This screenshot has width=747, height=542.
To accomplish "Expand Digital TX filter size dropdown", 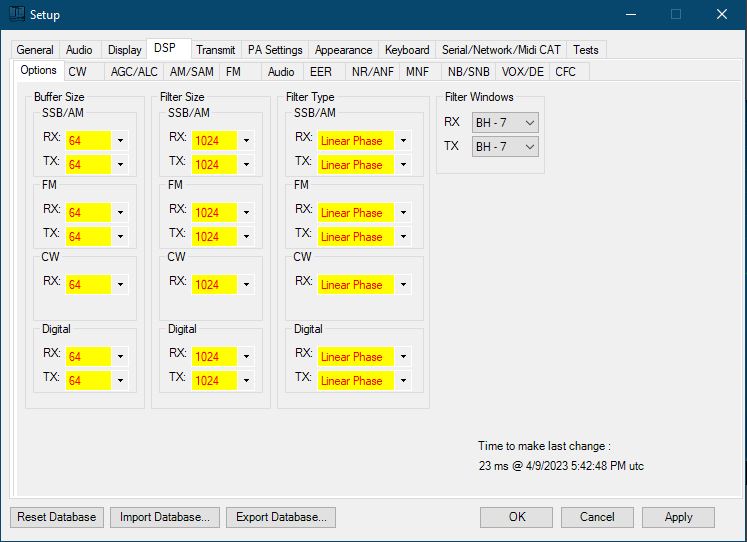I will coord(246,381).
